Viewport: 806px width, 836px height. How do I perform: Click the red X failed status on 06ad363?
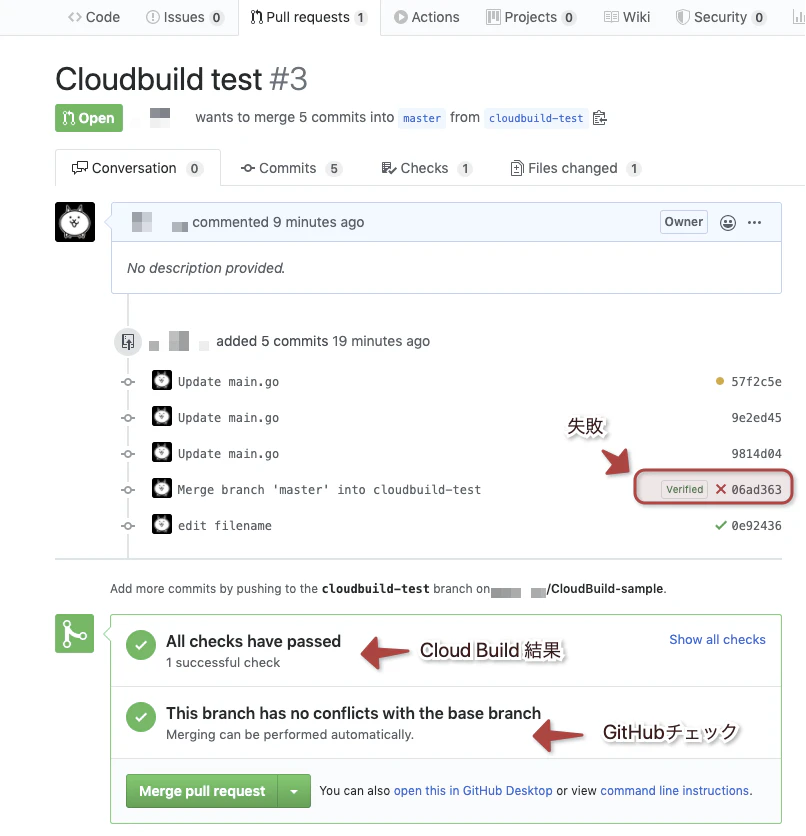click(x=721, y=489)
